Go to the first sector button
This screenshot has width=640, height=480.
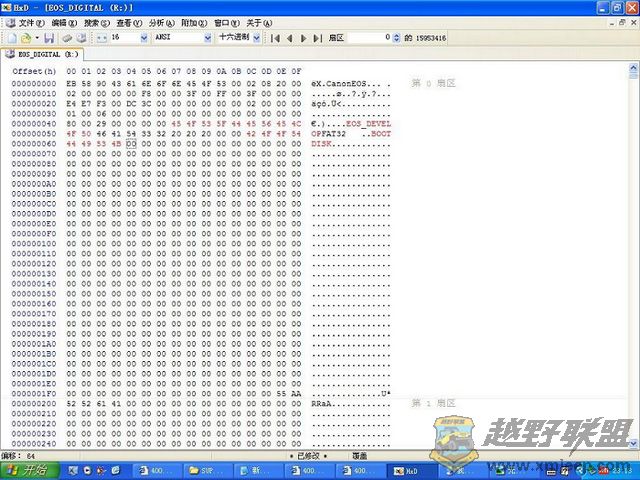coord(275,37)
